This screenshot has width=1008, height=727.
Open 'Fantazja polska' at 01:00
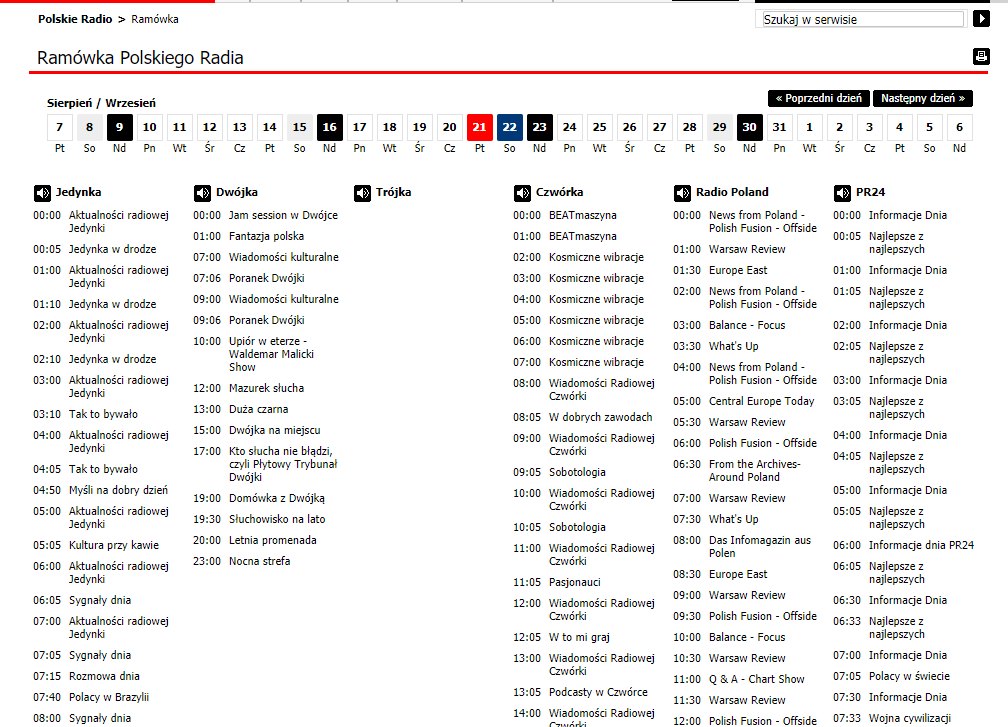click(266, 237)
